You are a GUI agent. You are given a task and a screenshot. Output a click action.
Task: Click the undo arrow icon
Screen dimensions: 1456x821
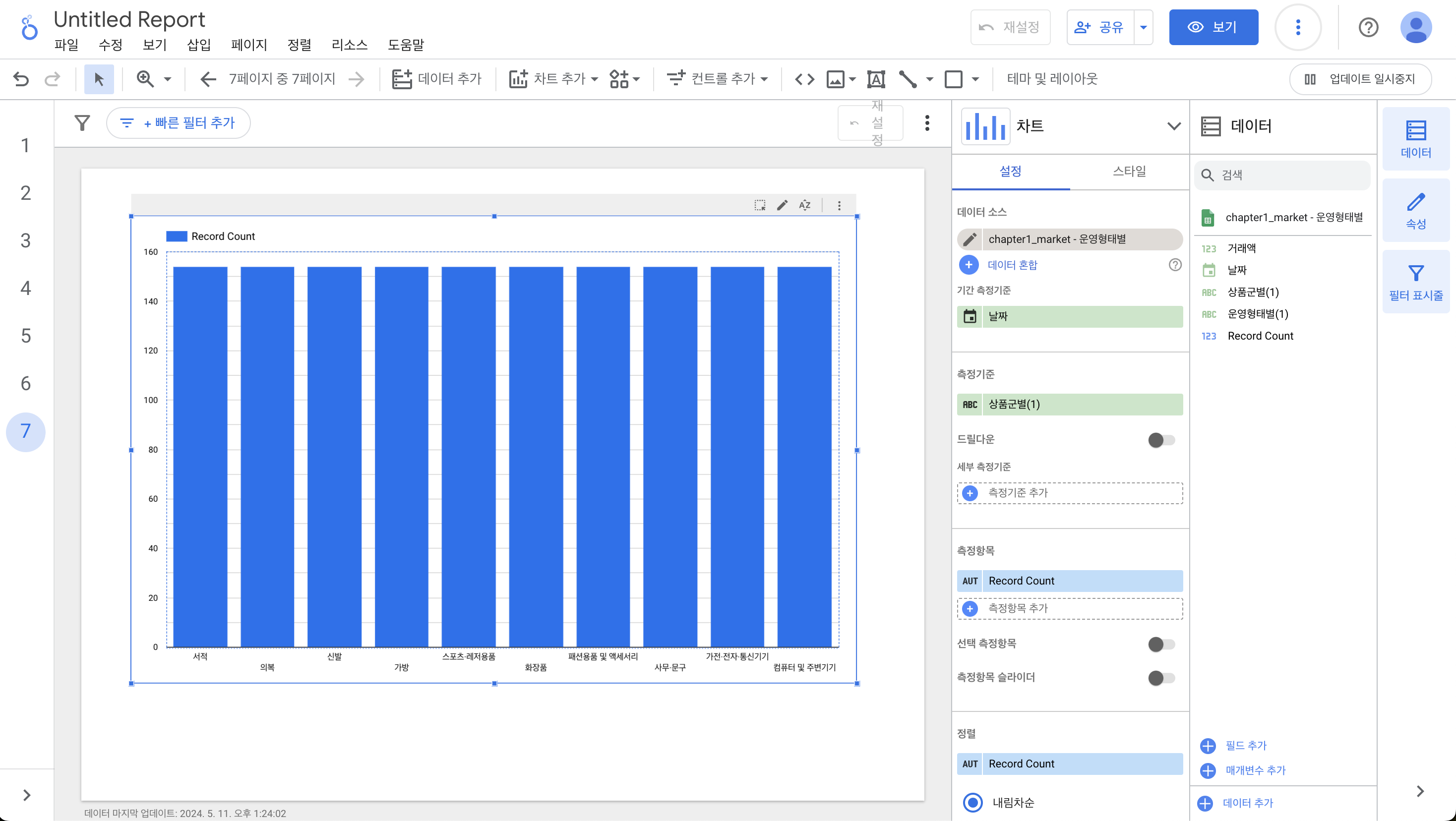coord(21,78)
